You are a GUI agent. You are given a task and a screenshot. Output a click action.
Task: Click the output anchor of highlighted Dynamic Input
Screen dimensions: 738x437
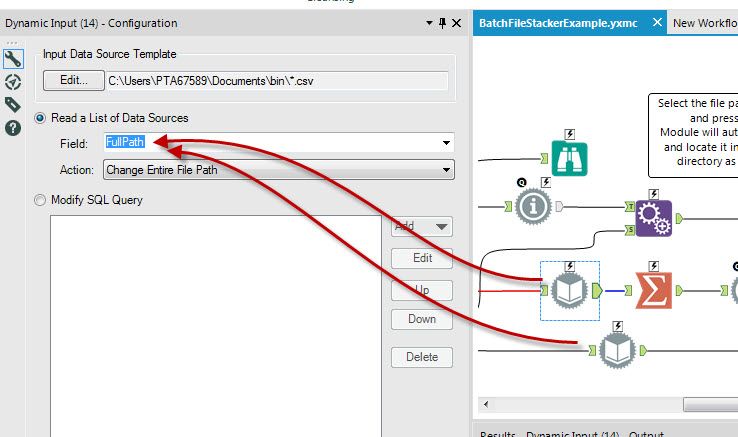pyautogui.click(x=597, y=291)
